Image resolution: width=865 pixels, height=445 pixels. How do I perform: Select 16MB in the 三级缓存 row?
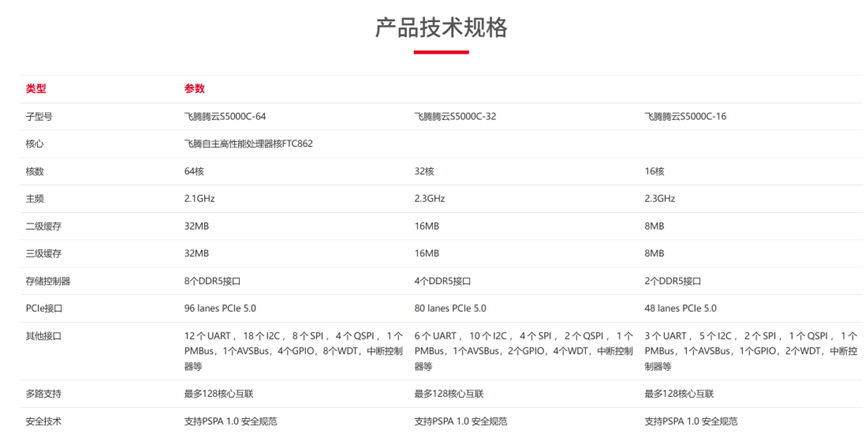(427, 254)
